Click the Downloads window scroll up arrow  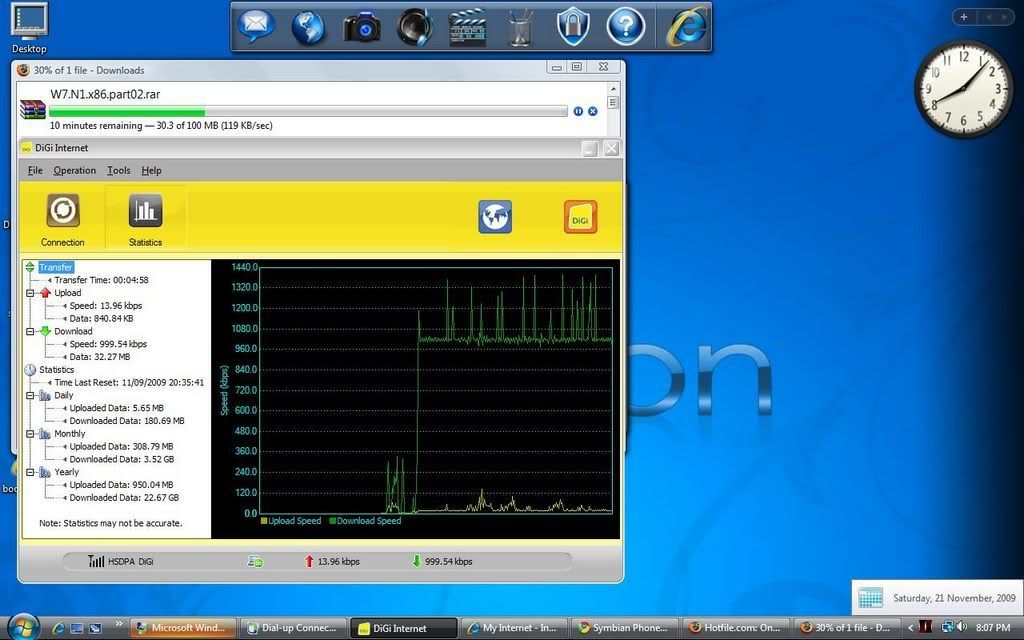(x=613, y=89)
